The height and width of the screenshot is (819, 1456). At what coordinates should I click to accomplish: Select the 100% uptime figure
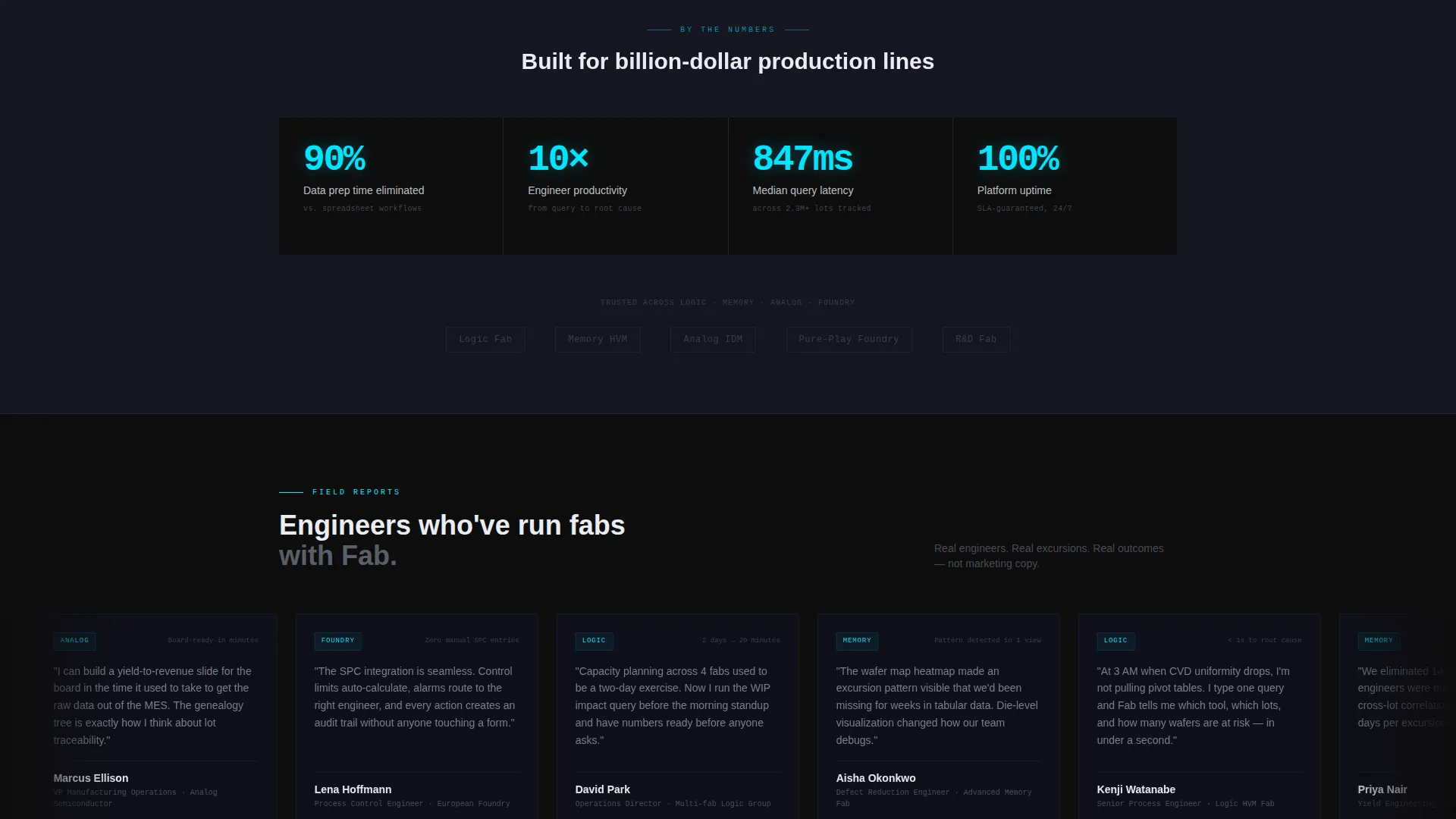pos(1018,158)
